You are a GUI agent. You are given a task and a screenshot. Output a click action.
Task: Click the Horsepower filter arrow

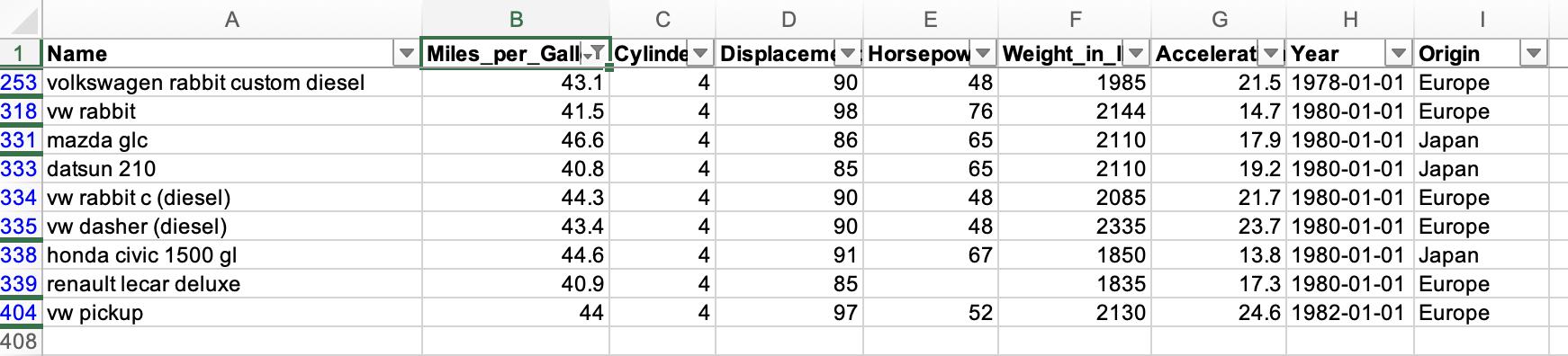click(983, 54)
